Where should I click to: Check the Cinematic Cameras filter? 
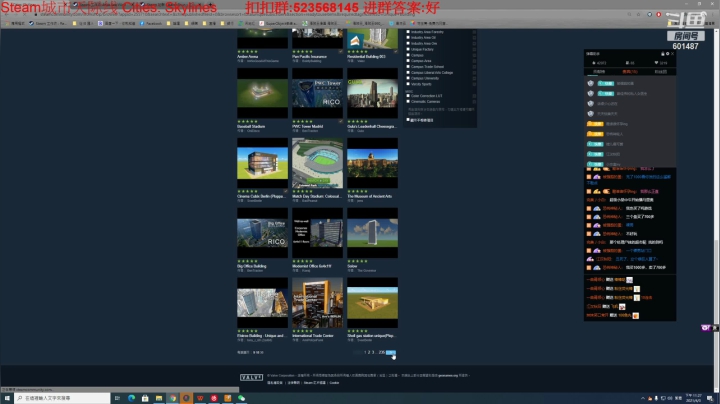[x=408, y=101]
